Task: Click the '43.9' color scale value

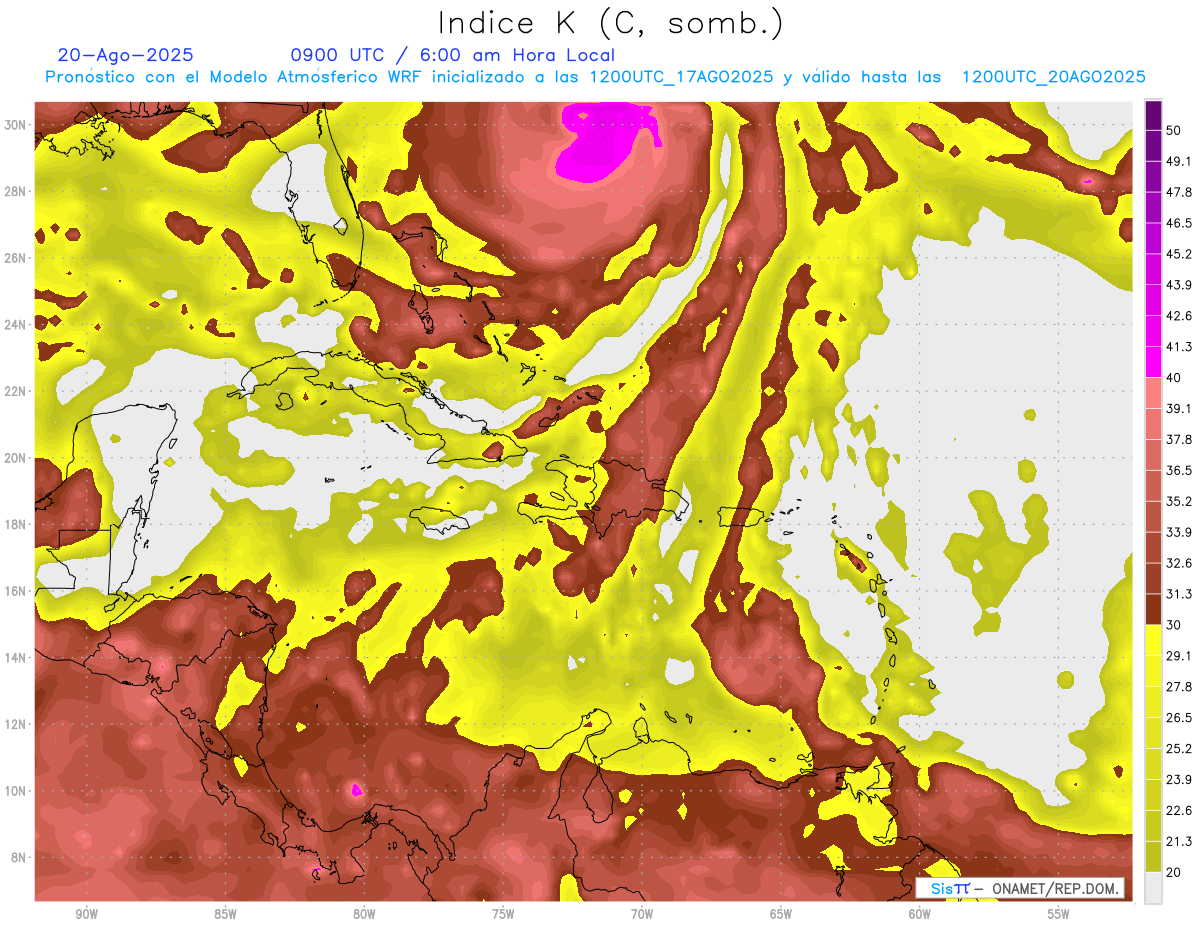Action: [1178, 285]
